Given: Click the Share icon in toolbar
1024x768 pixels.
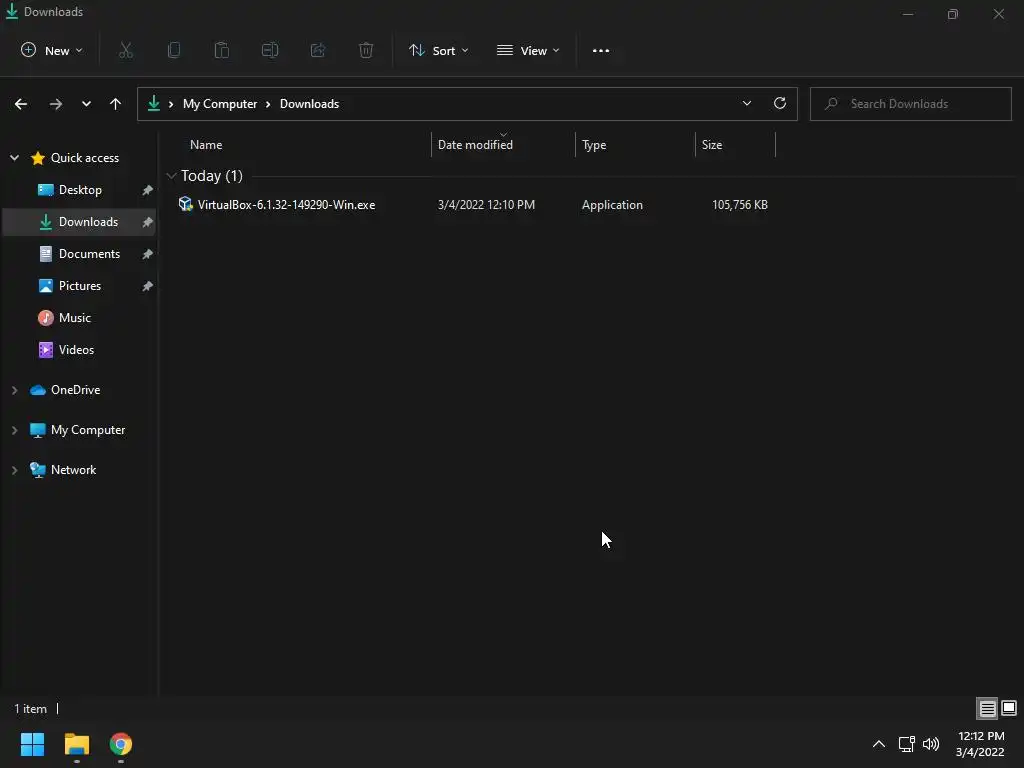Looking at the screenshot, I should point(318,50).
